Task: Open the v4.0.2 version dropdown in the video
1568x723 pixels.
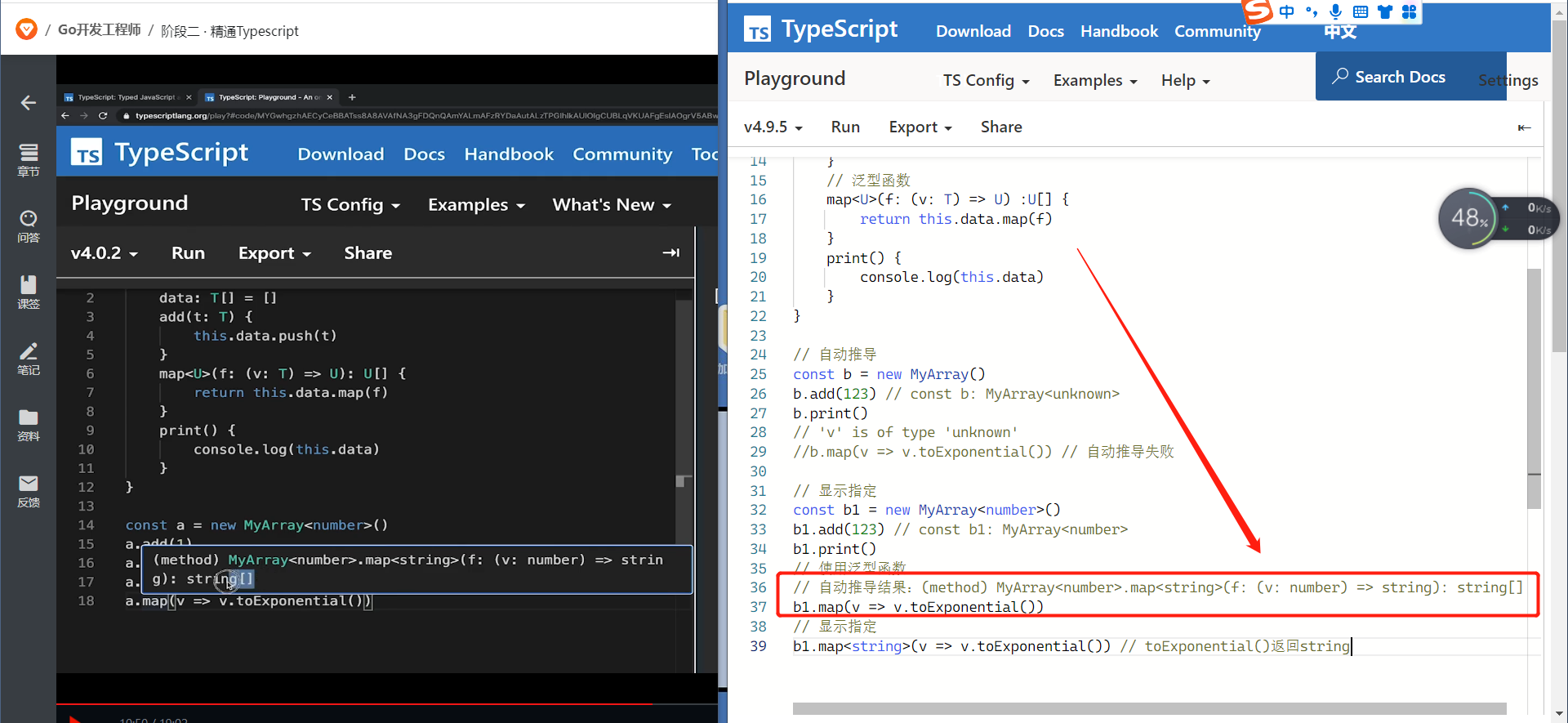Action: (x=104, y=253)
